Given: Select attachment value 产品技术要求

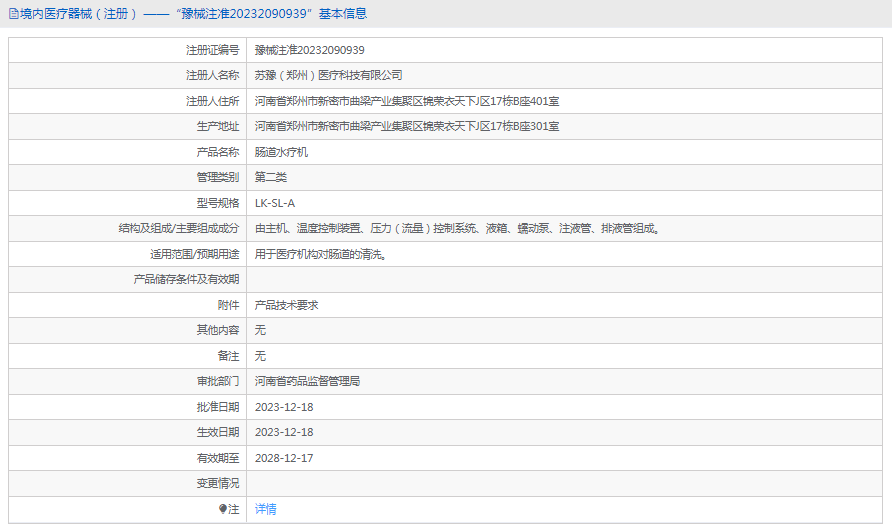Looking at the screenshot, I should 287,305.
